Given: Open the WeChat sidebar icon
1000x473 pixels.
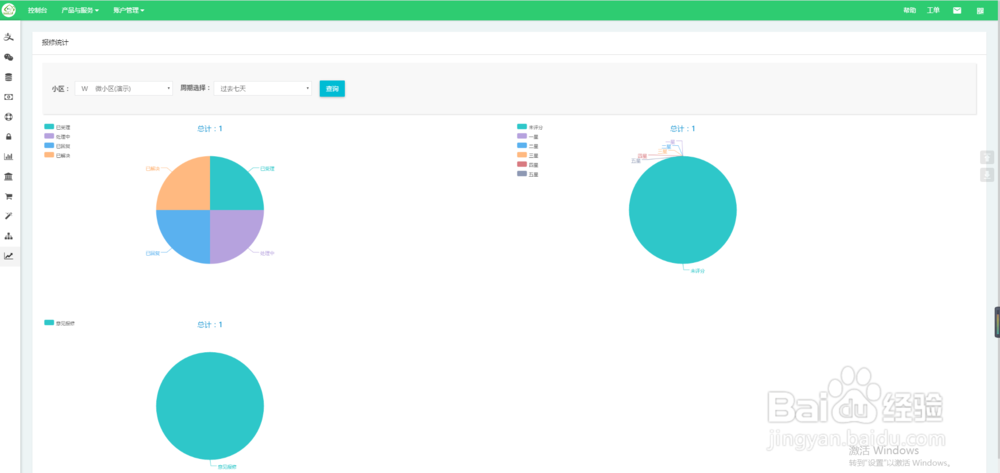Looking at the screenshot, I should (x=9, y=57).
